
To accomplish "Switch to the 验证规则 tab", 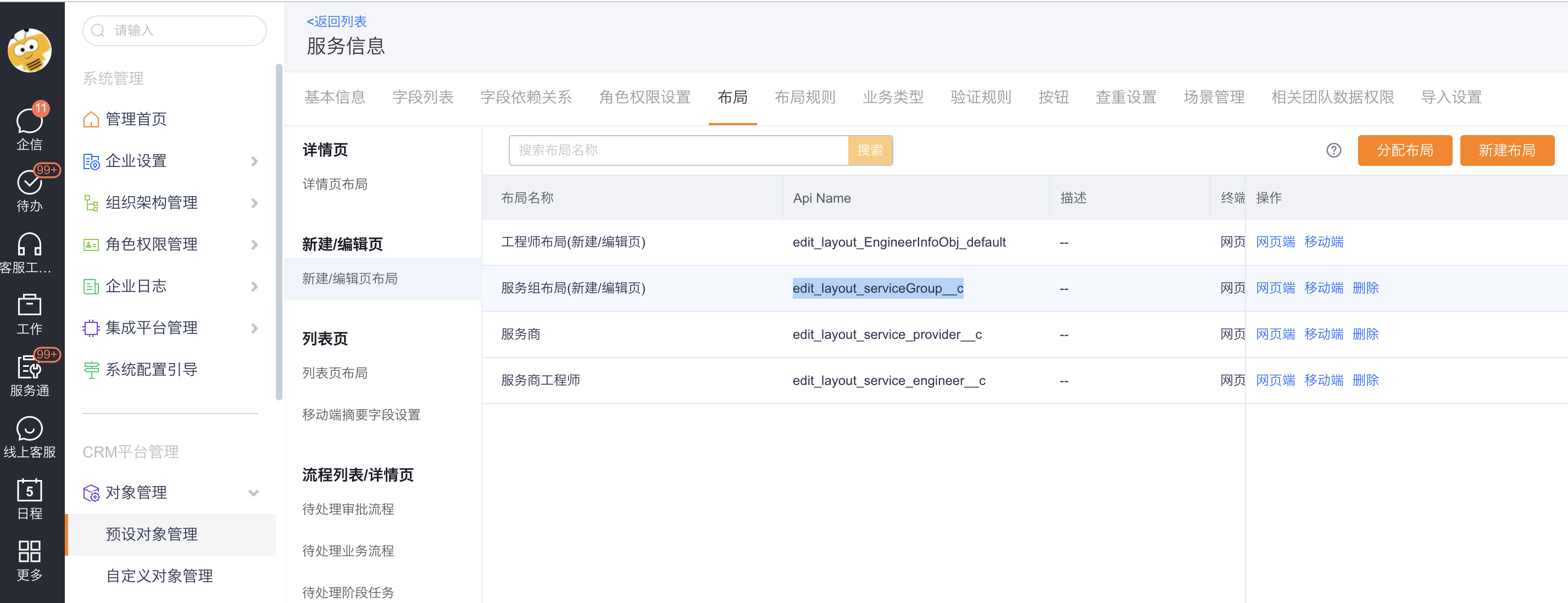I will click(x=981, y=97).
